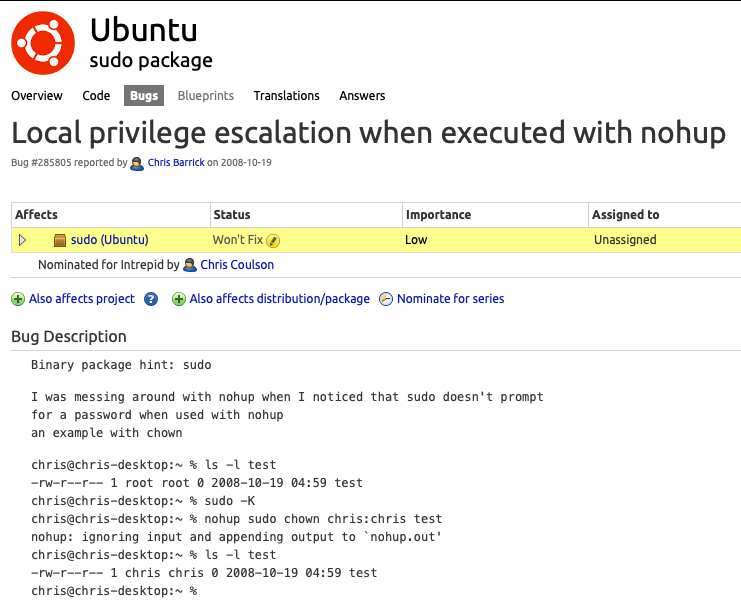Open the Overview tab

37,95
